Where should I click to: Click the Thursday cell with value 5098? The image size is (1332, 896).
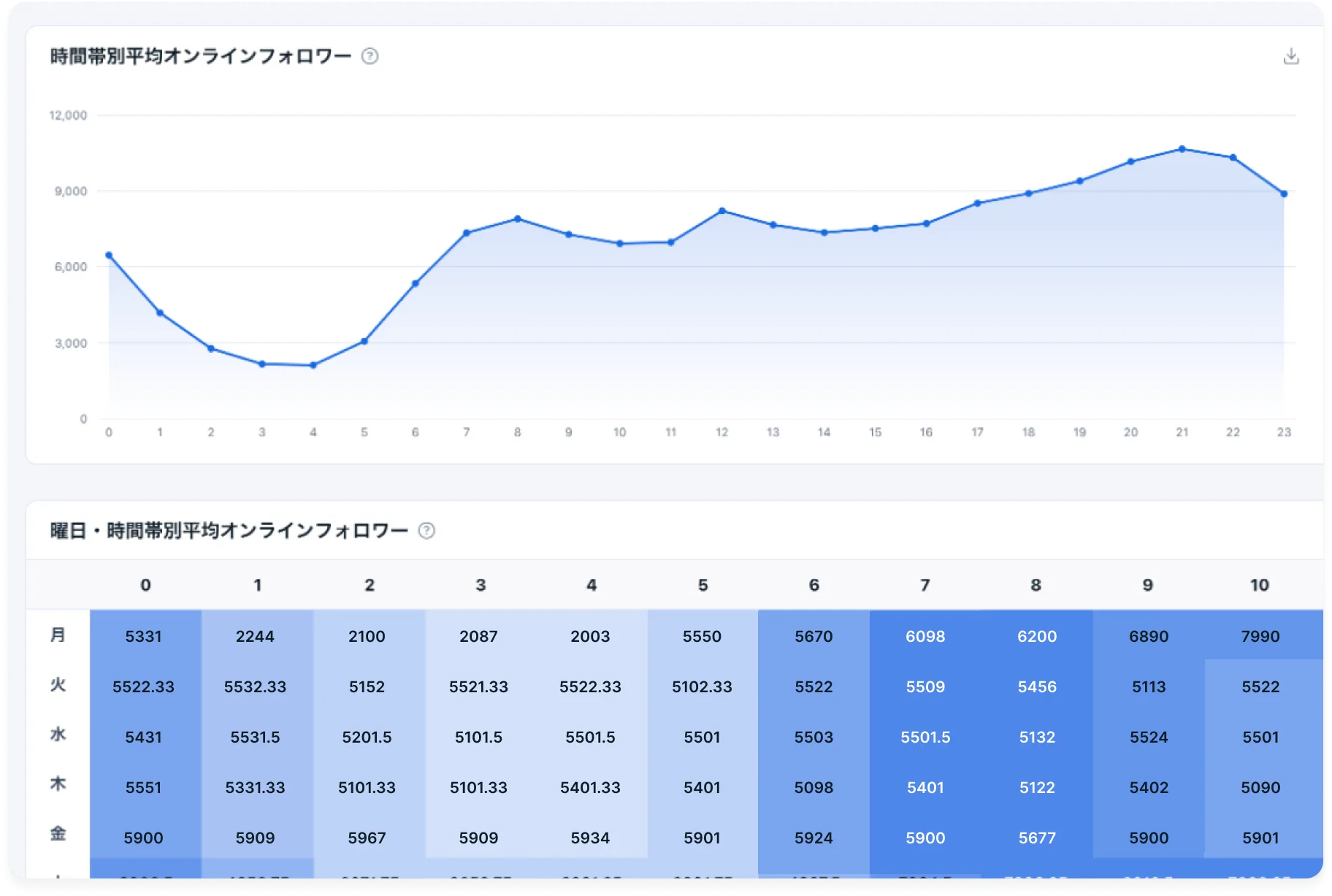pyautogui.click(x=814, y=787)
